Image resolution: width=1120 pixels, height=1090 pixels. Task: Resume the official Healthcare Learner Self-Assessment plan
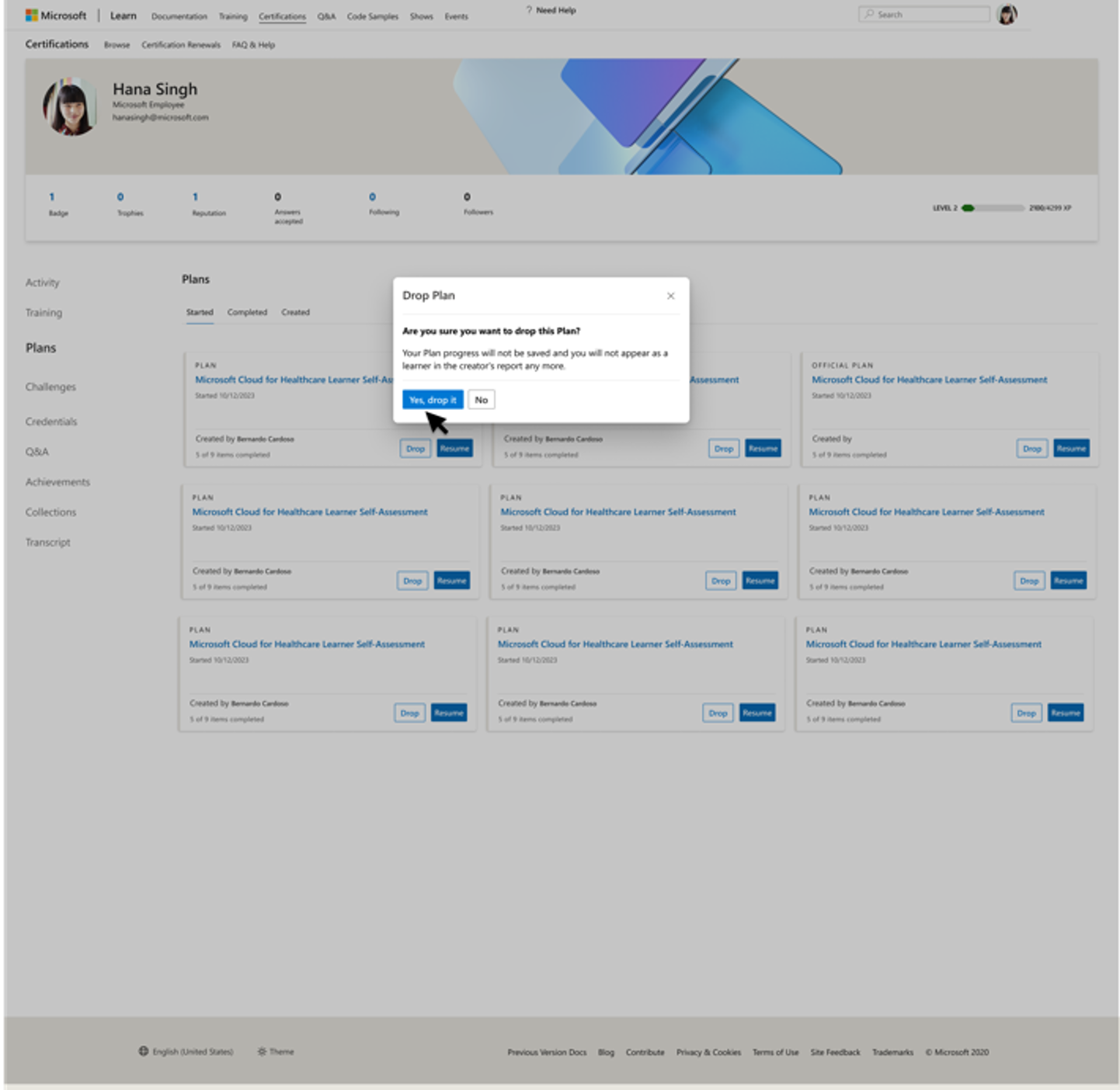(1070, 448)
